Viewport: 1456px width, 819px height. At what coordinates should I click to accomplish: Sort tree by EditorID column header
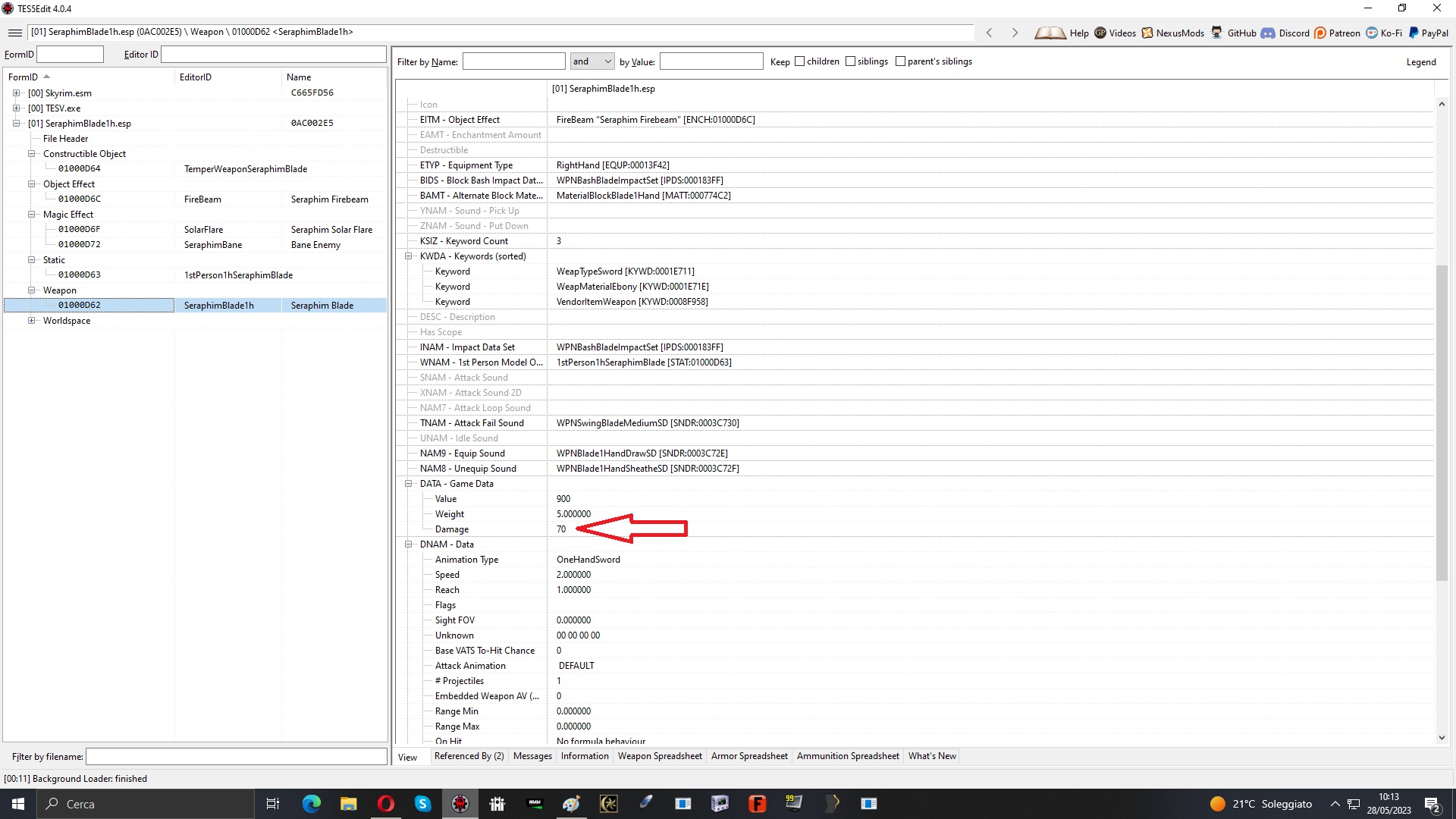[x=228, y=77]
